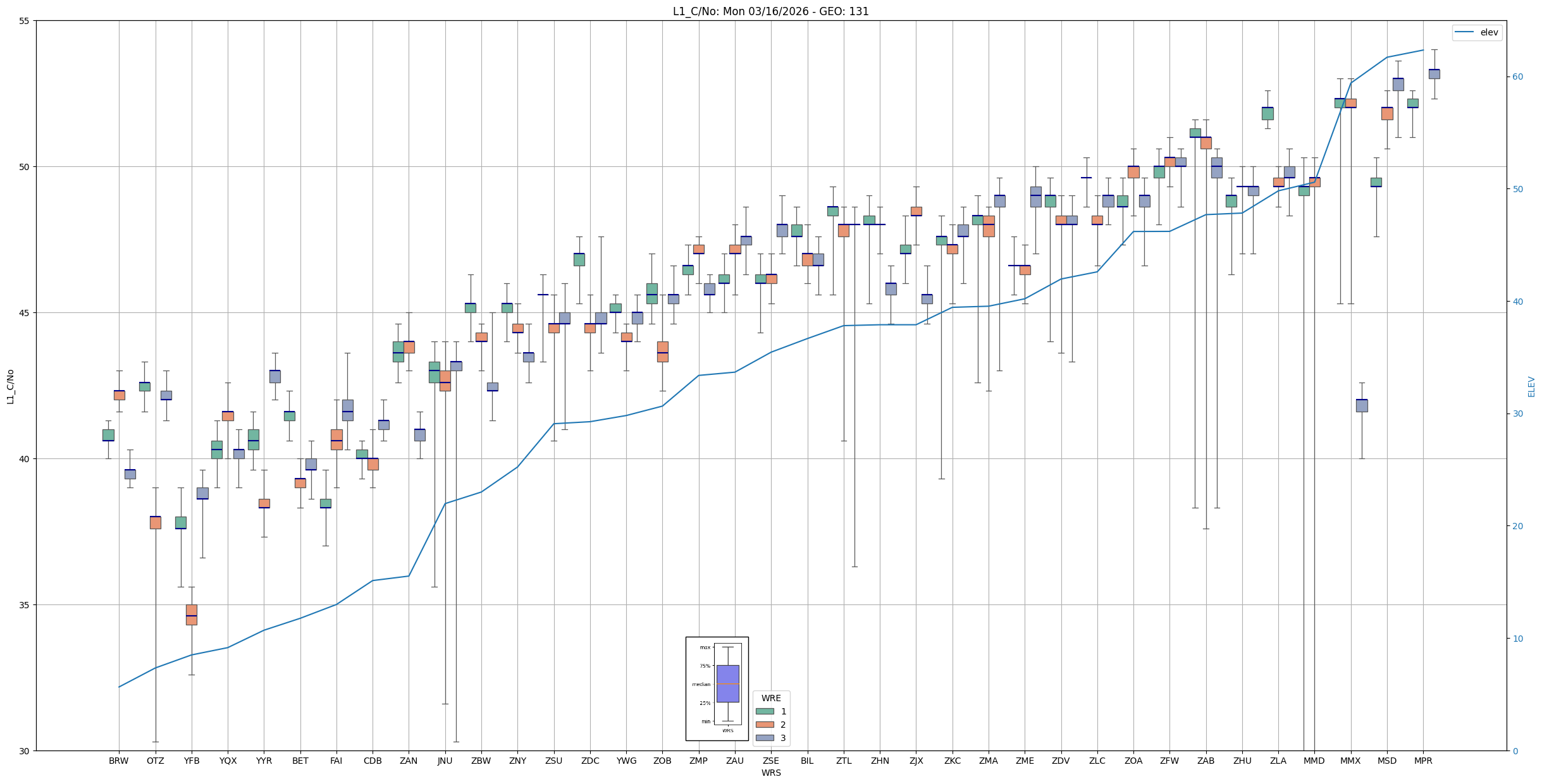Click the MMX blue-gray box near 42

click(1361, 405)
